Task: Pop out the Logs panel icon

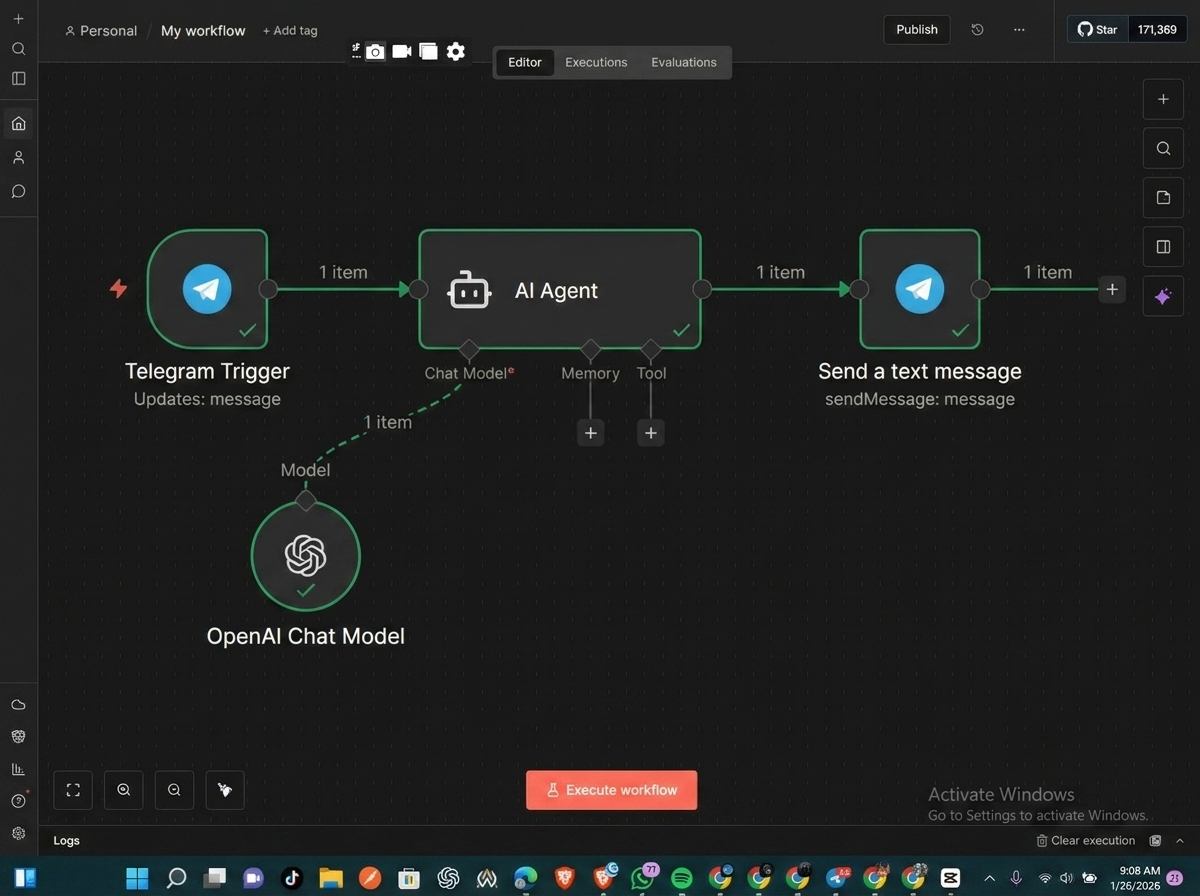Action: tap(1156, 841)
